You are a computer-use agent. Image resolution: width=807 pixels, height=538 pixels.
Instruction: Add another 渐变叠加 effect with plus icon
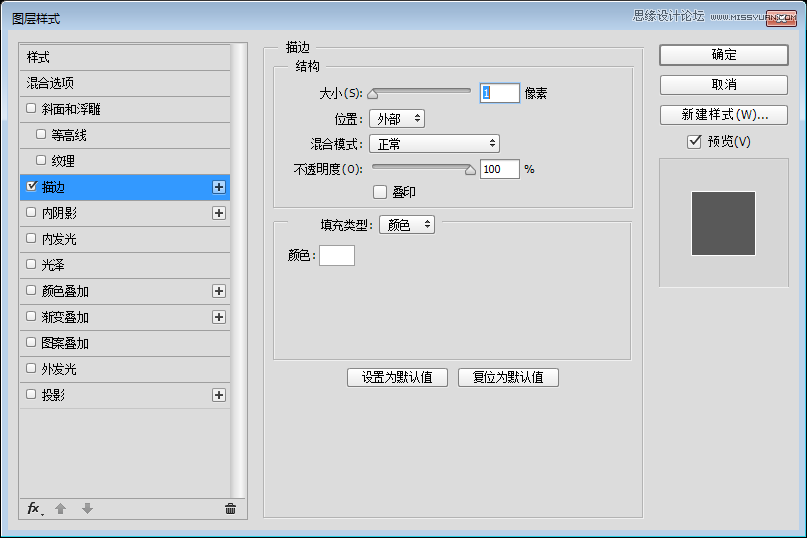point(219,317)
